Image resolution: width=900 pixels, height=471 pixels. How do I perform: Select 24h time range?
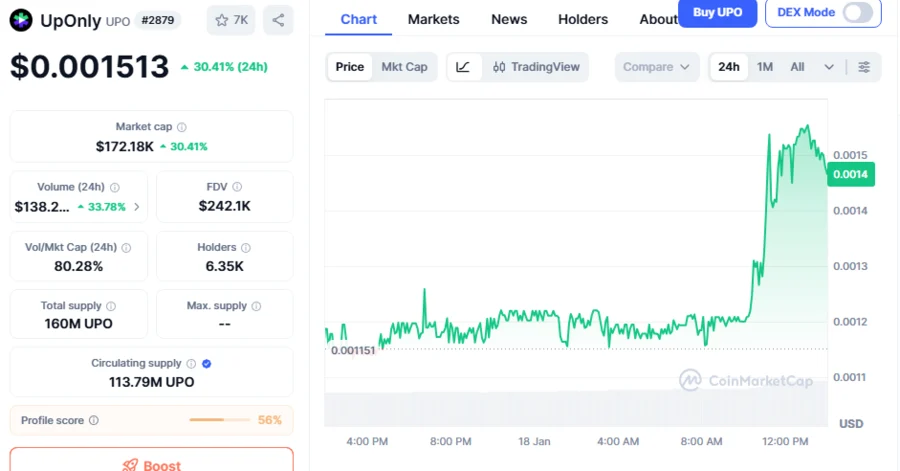pos(729,67)
